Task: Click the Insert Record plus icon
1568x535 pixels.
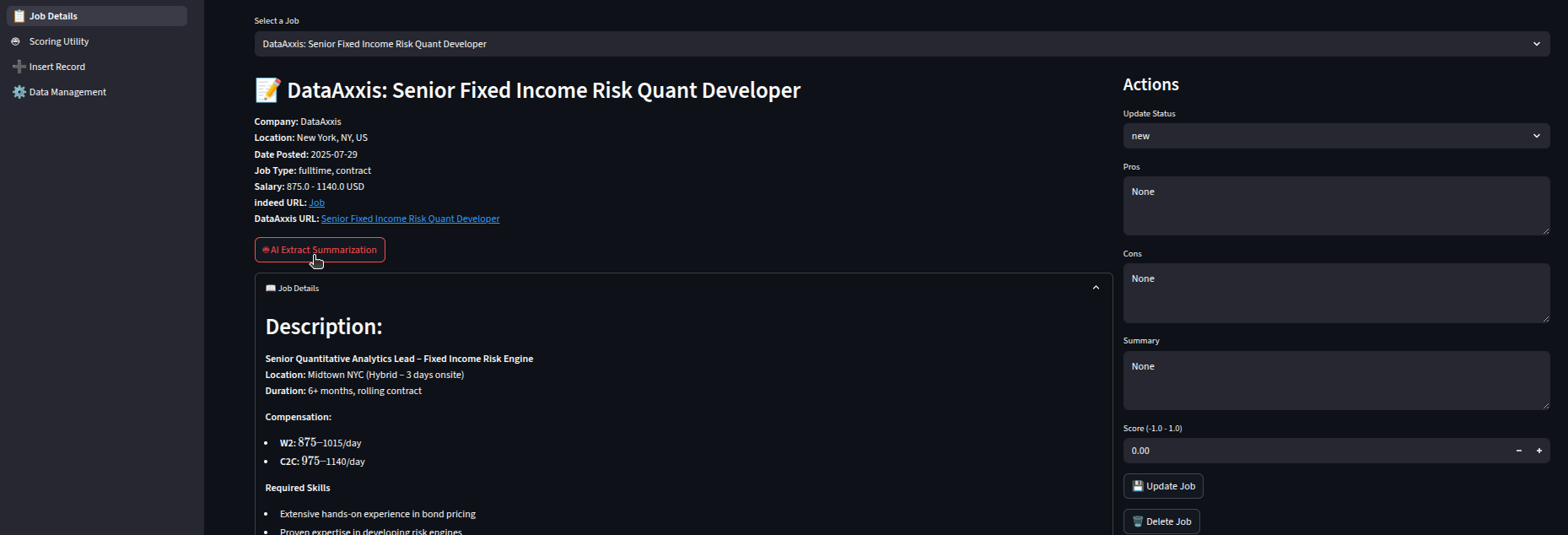Action: (19, 67)
